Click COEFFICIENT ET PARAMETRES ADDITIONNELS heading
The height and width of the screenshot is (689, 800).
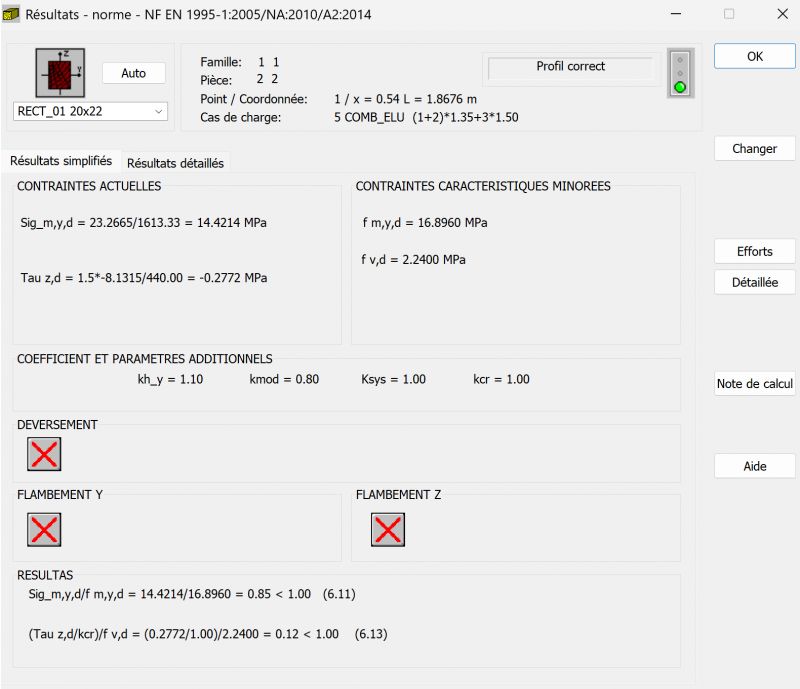(144, 359)
